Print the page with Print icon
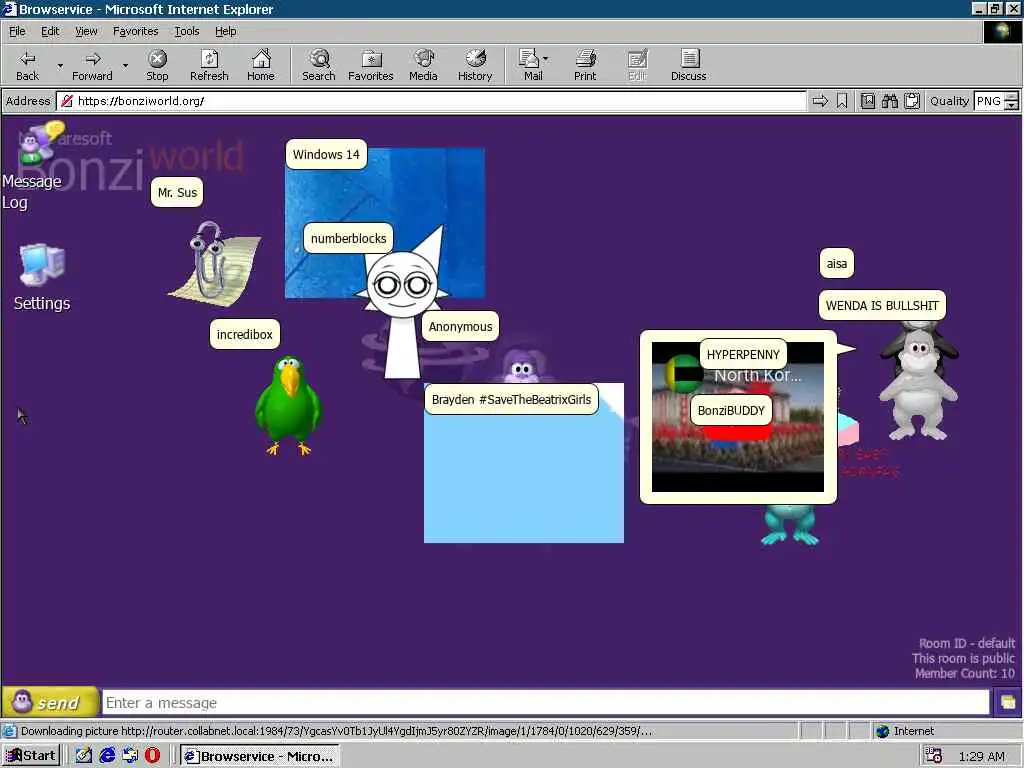This screenshot has width=1024, height=768. click(x=585, y=66)
